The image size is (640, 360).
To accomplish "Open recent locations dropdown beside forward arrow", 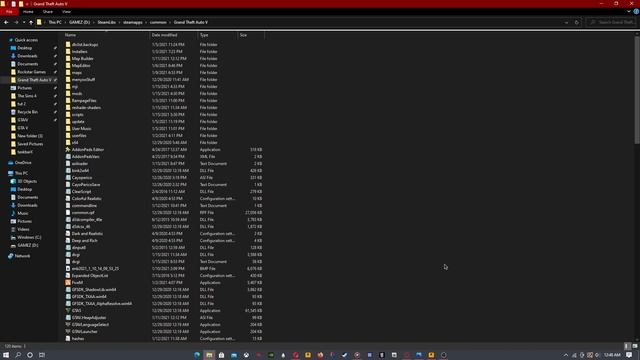I will coord(24,22).
